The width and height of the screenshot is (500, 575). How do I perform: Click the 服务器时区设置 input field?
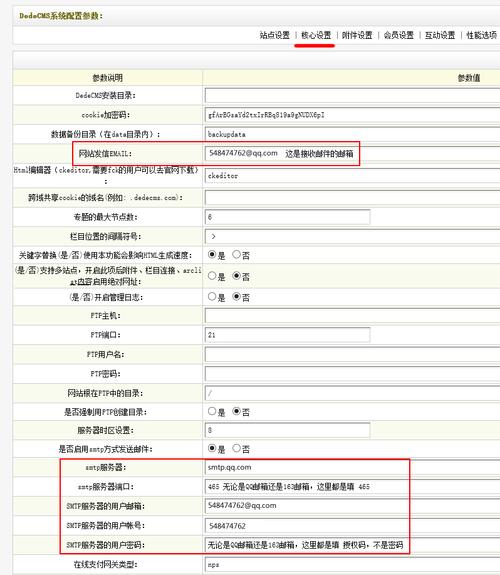pos(287,430)
